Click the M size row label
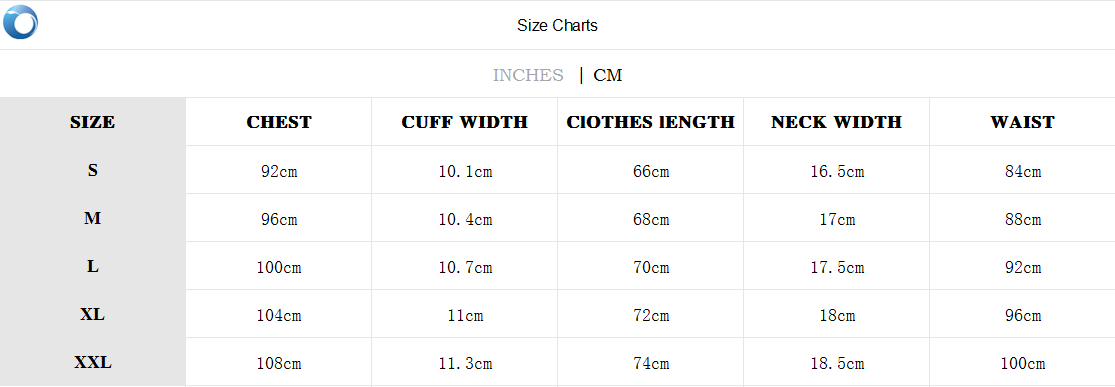 click(x=92, y=218)
